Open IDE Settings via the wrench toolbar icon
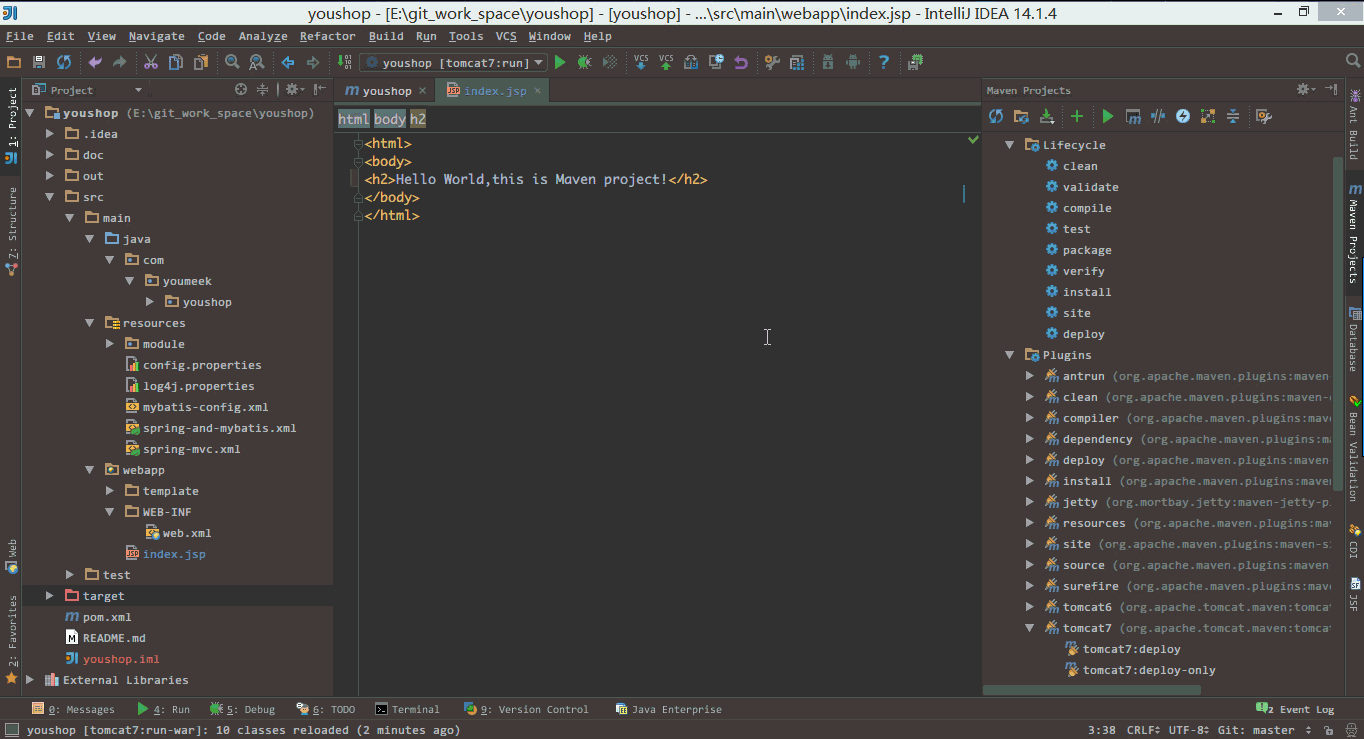Image resolution: width=1364 pixels, height=739 pixels. point(770,62)
